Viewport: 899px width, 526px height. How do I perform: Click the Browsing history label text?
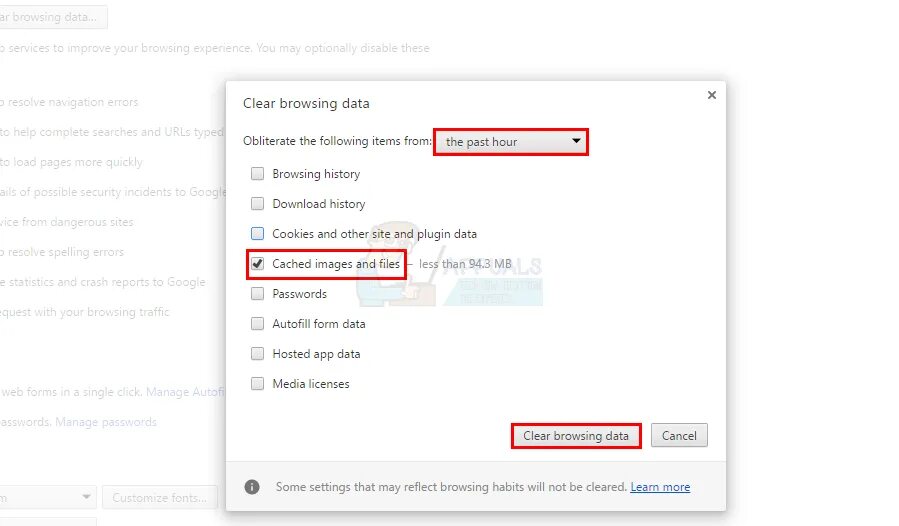tap(316, 174)
